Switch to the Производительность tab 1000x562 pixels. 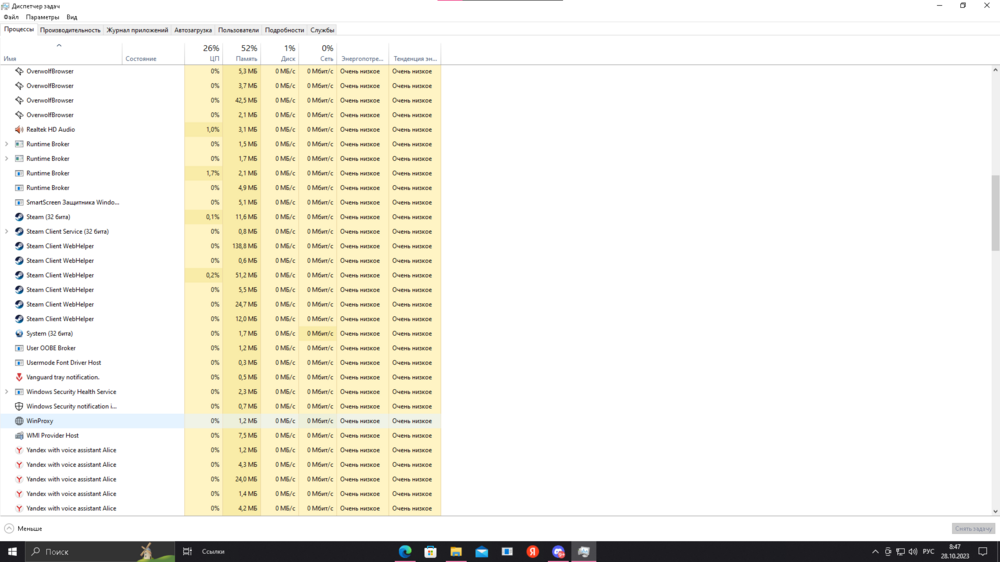click(x=70, y=30)
